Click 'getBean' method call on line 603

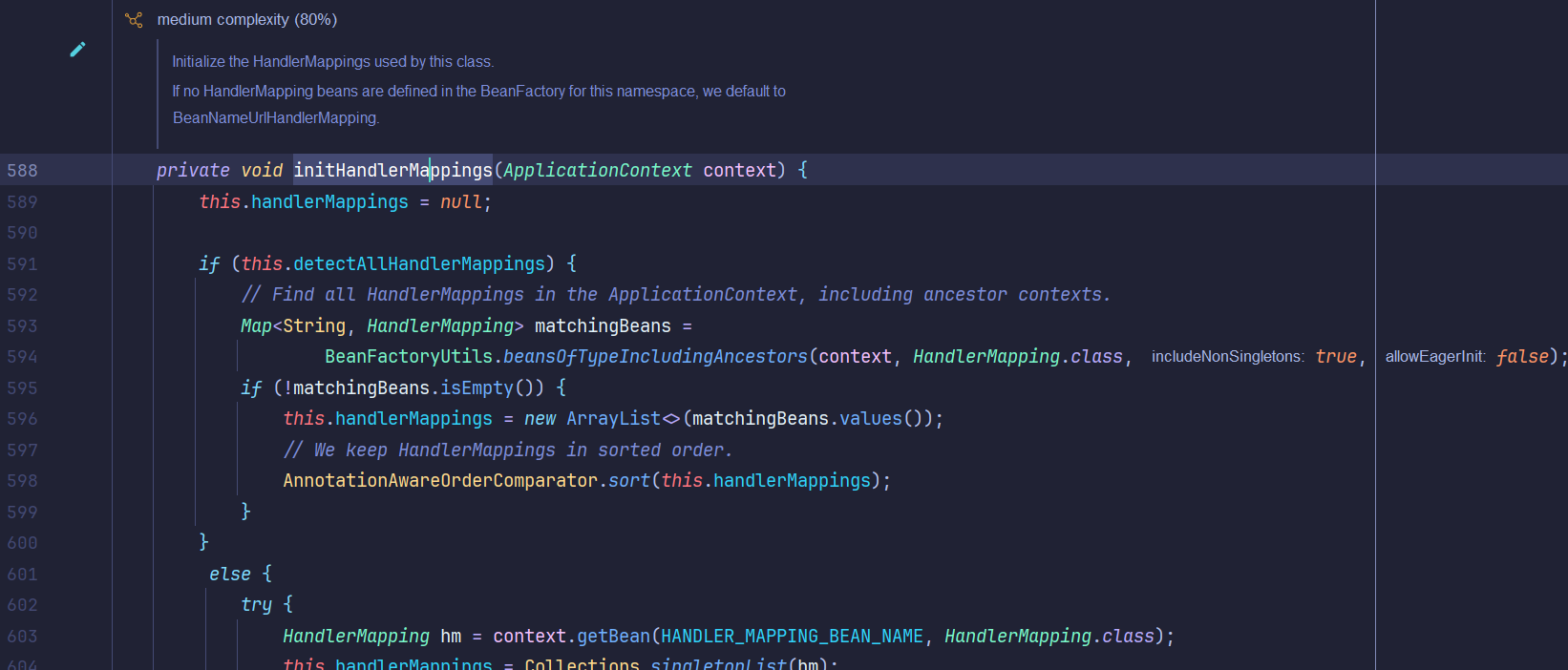(613, 636)
